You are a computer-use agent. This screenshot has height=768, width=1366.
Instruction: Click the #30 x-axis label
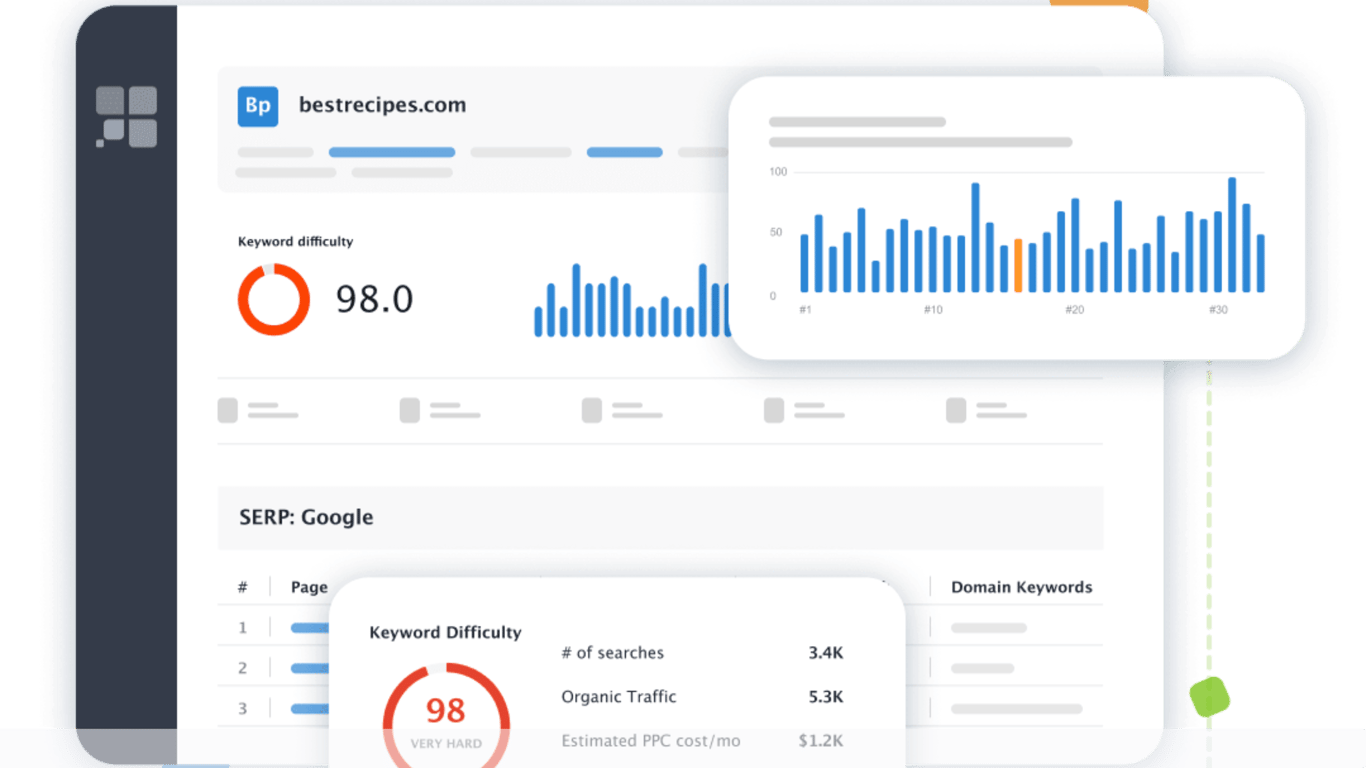1218,310
